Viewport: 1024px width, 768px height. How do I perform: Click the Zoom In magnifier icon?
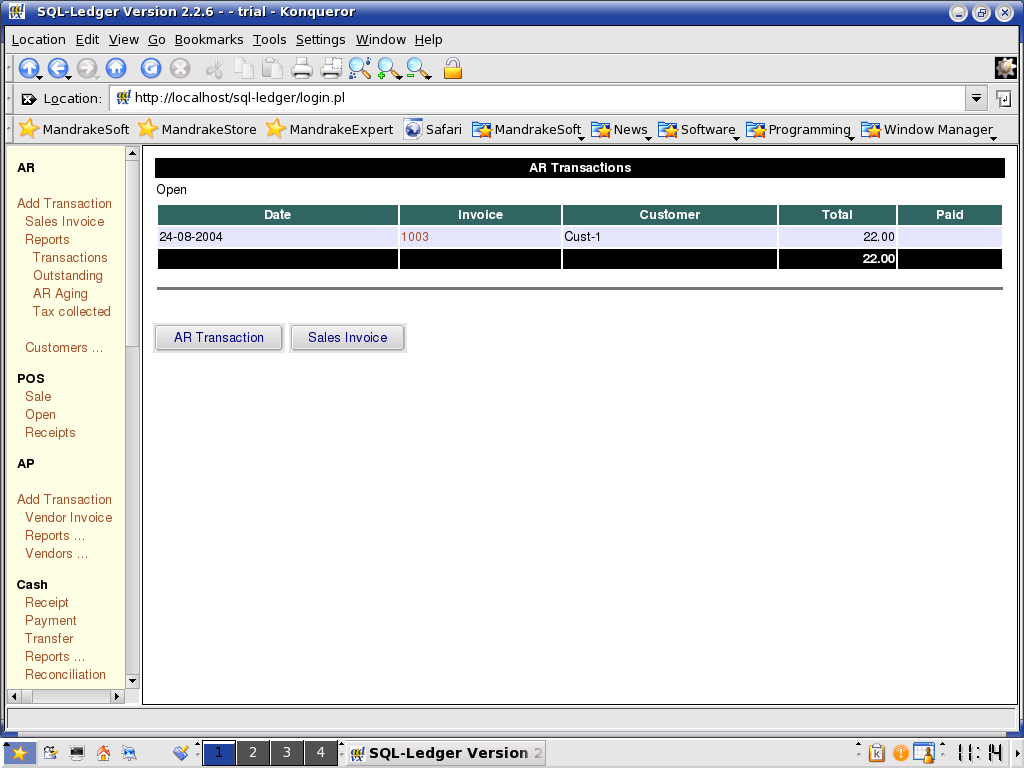[389, 68]
